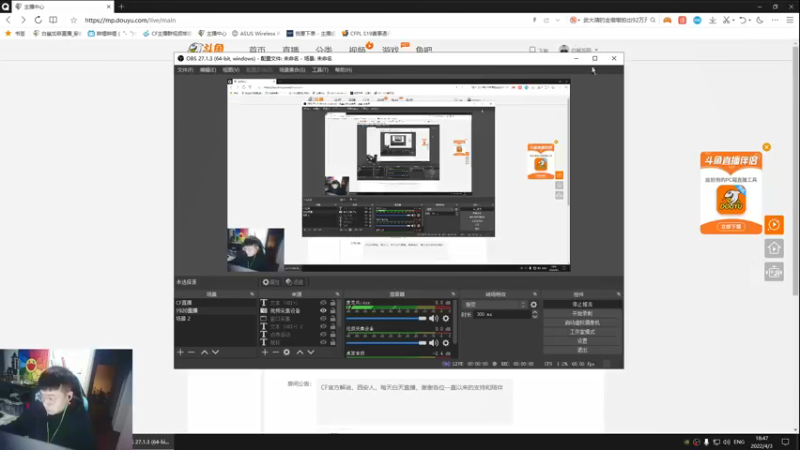
Task: Click the 工作室模式 studio mode button
Action: point(582,332)
